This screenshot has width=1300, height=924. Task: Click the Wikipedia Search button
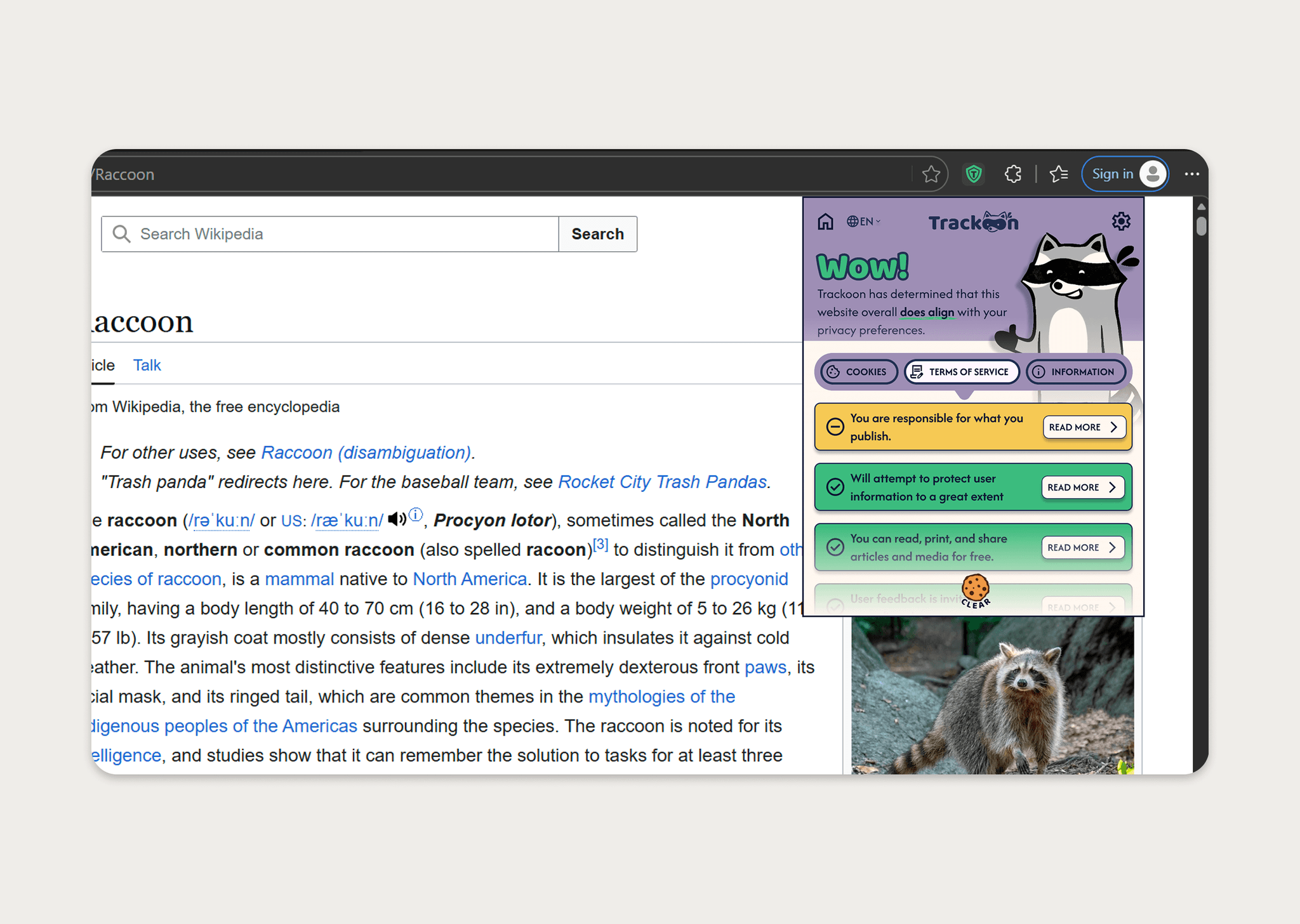click(597, 234)
